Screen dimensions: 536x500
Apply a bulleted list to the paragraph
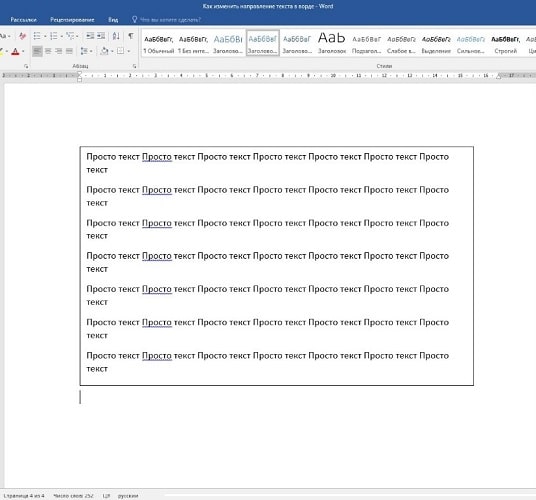(37, 36)
